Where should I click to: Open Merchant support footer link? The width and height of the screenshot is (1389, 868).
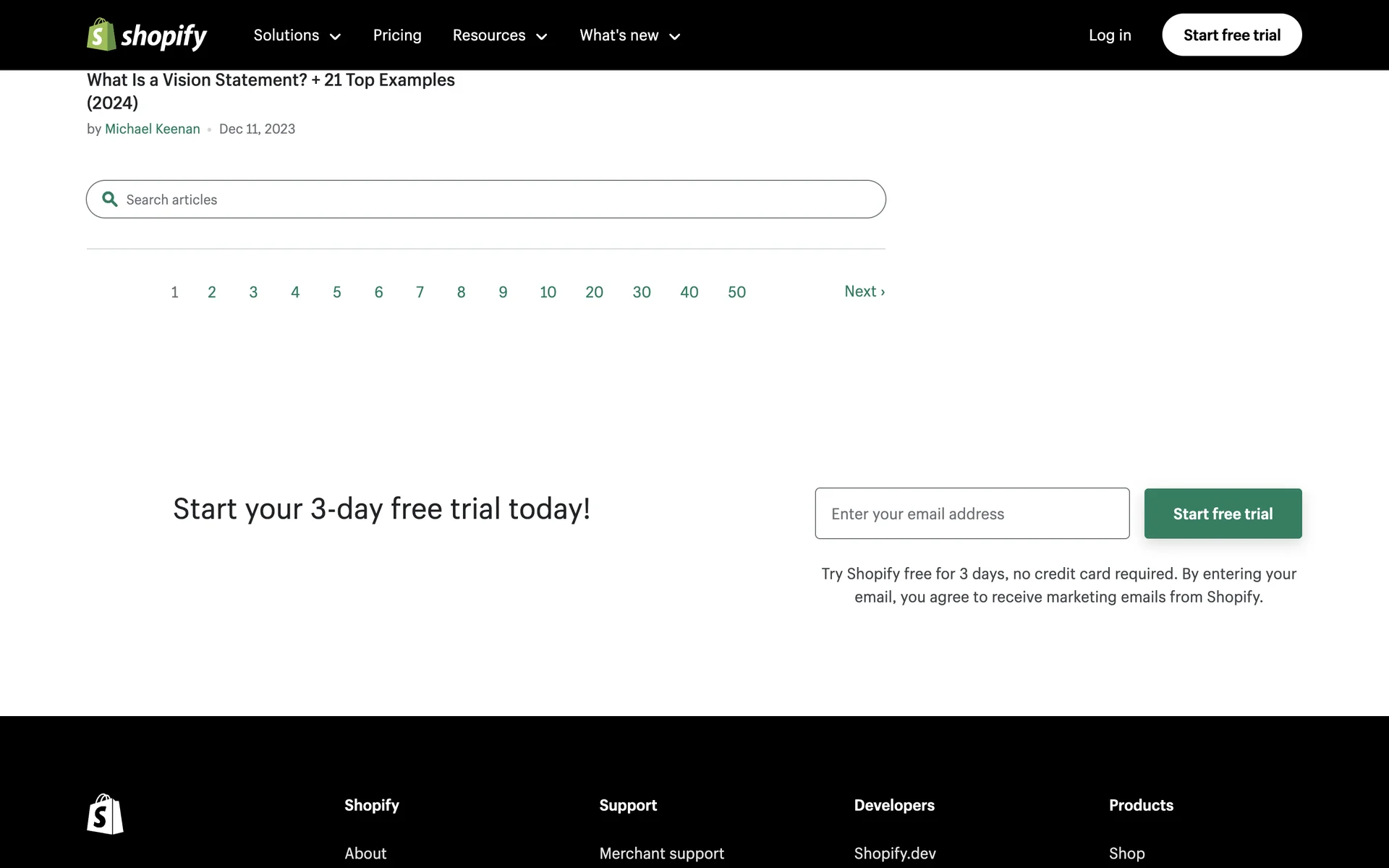661,854
